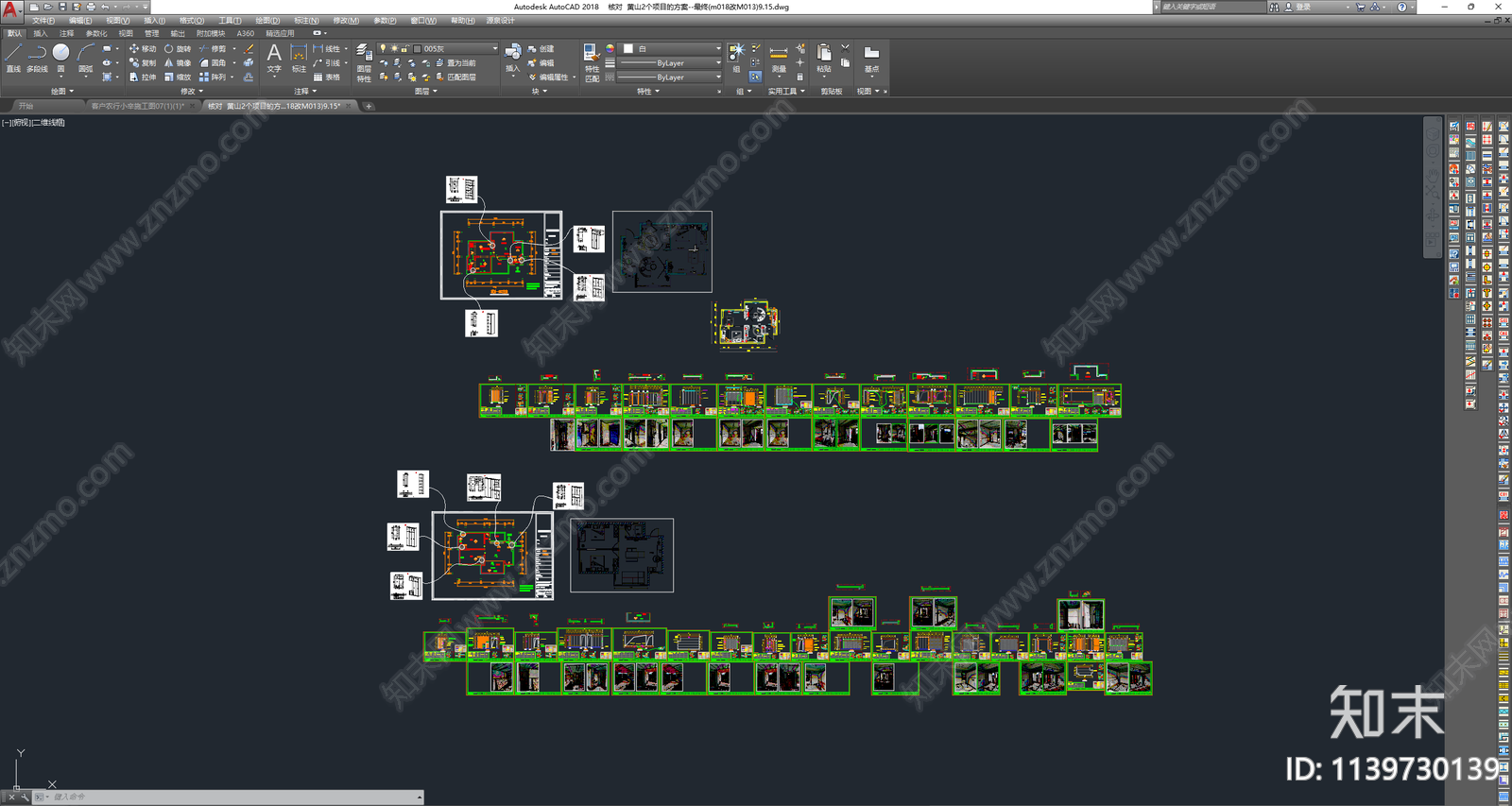The height and width of the screenshot is (806, 1512).
Task: Expand the 特性 panel
Action: click(648, 92)
